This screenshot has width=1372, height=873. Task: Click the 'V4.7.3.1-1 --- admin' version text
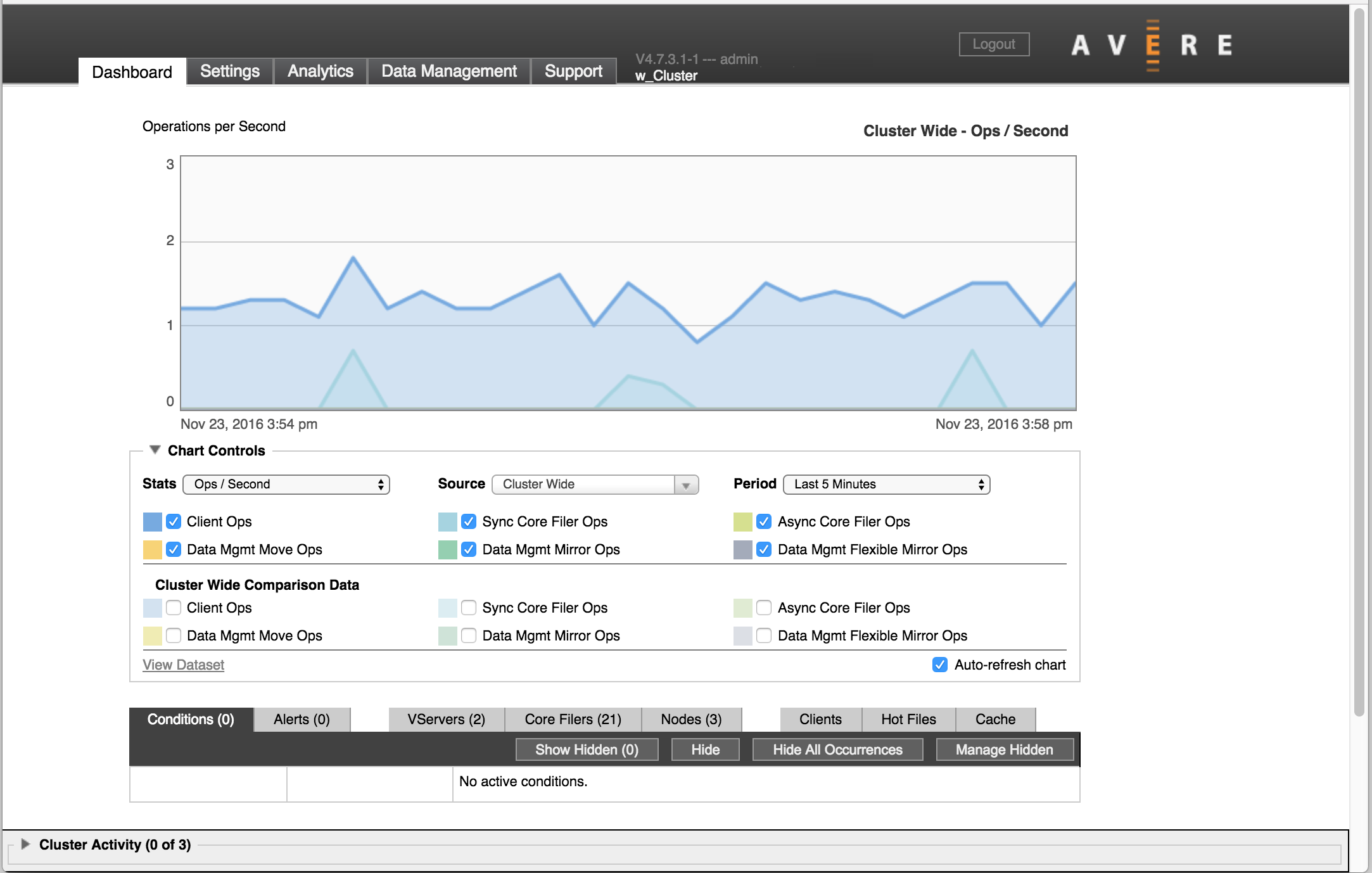pyautogui.click(x=697, y=59)
